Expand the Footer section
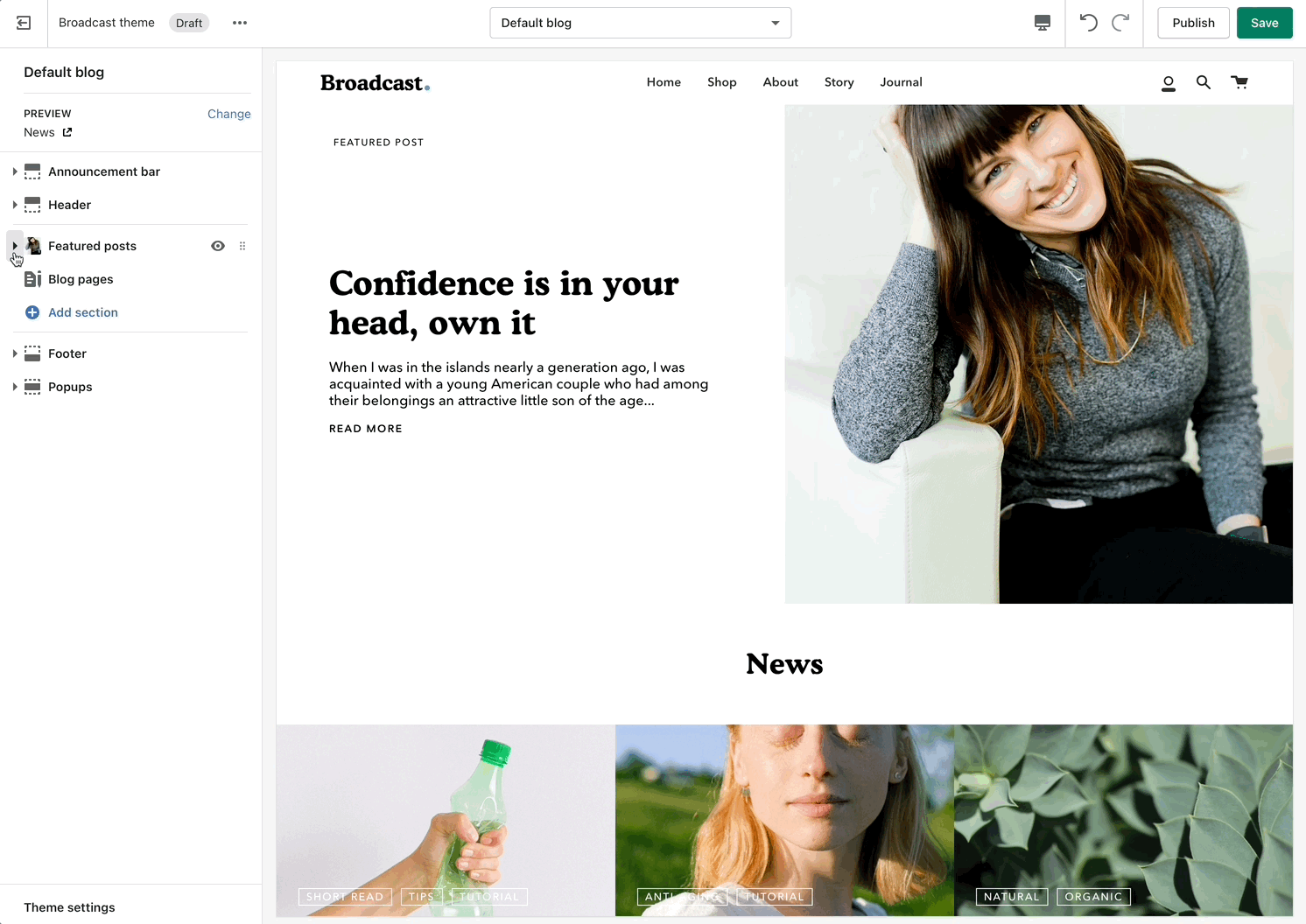The image size is (1306, 924). pos(15,353)
